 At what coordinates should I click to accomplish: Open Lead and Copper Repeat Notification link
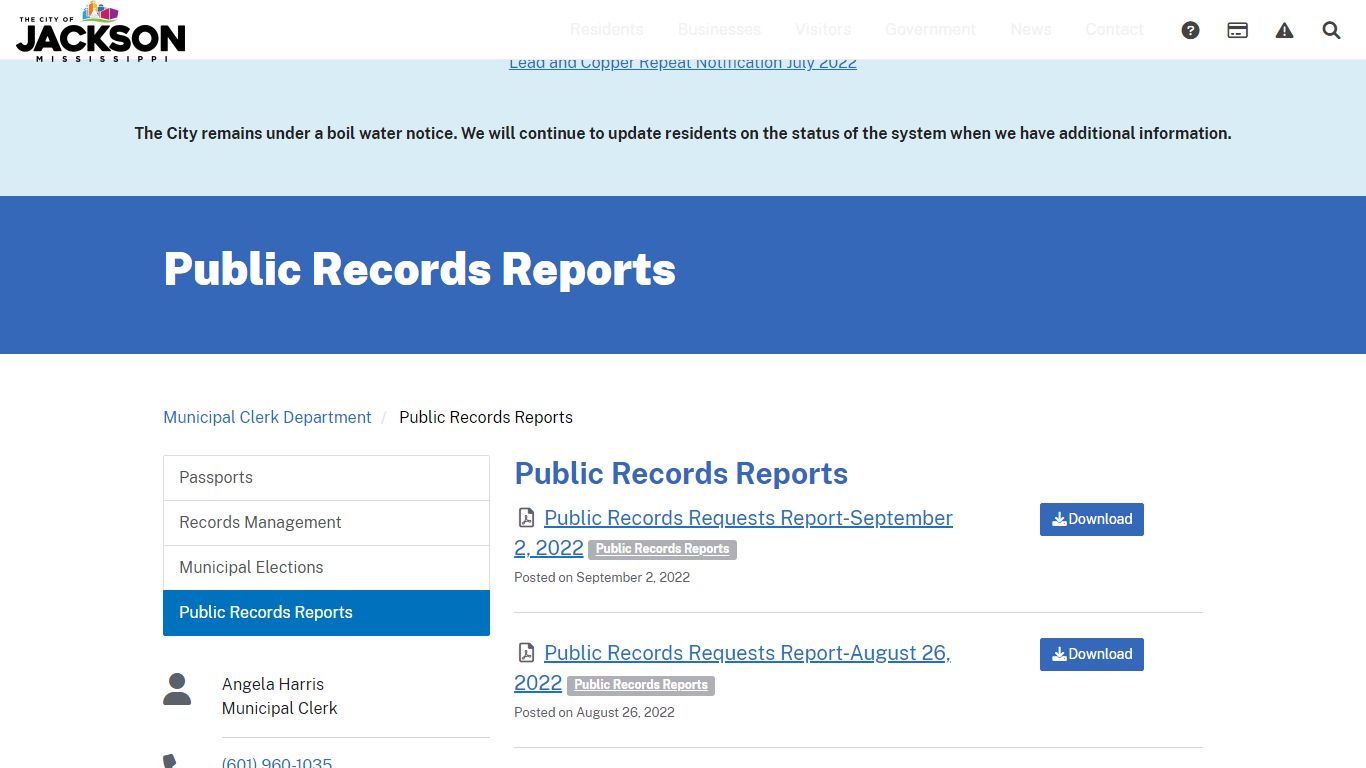[x=683, y=64]
